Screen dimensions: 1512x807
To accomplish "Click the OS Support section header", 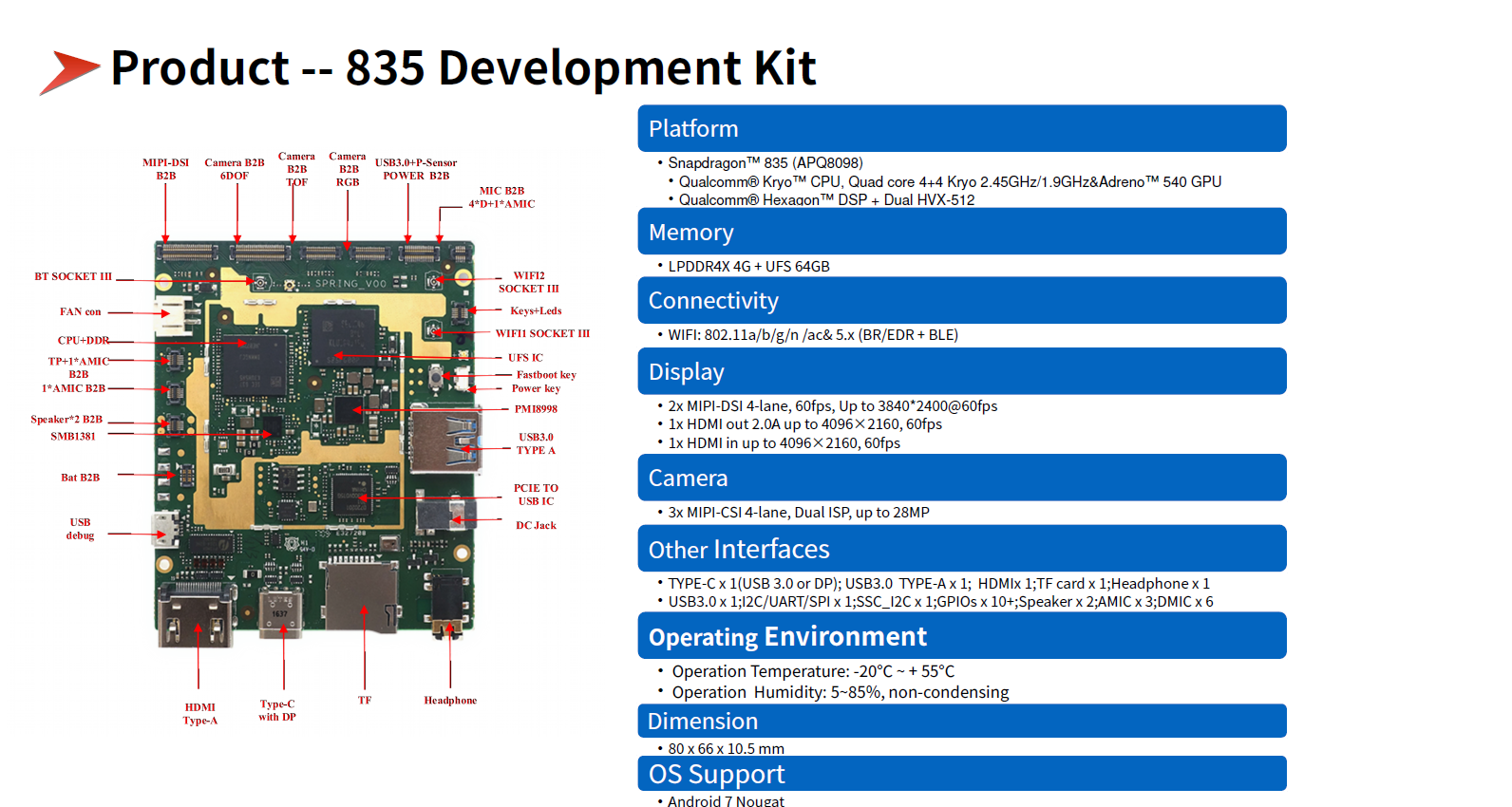I will (x=962, y=774).
